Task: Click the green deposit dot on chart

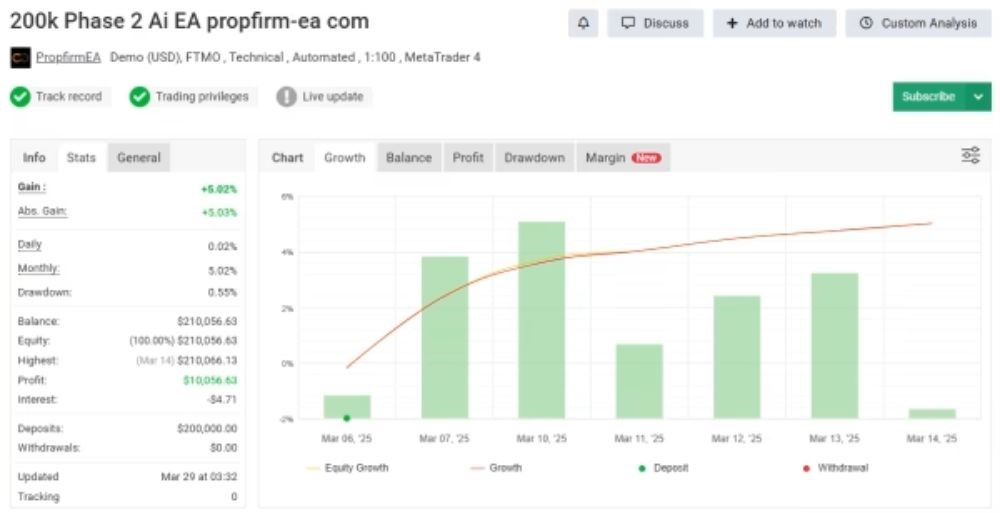Action: click(x=346, y=418)
